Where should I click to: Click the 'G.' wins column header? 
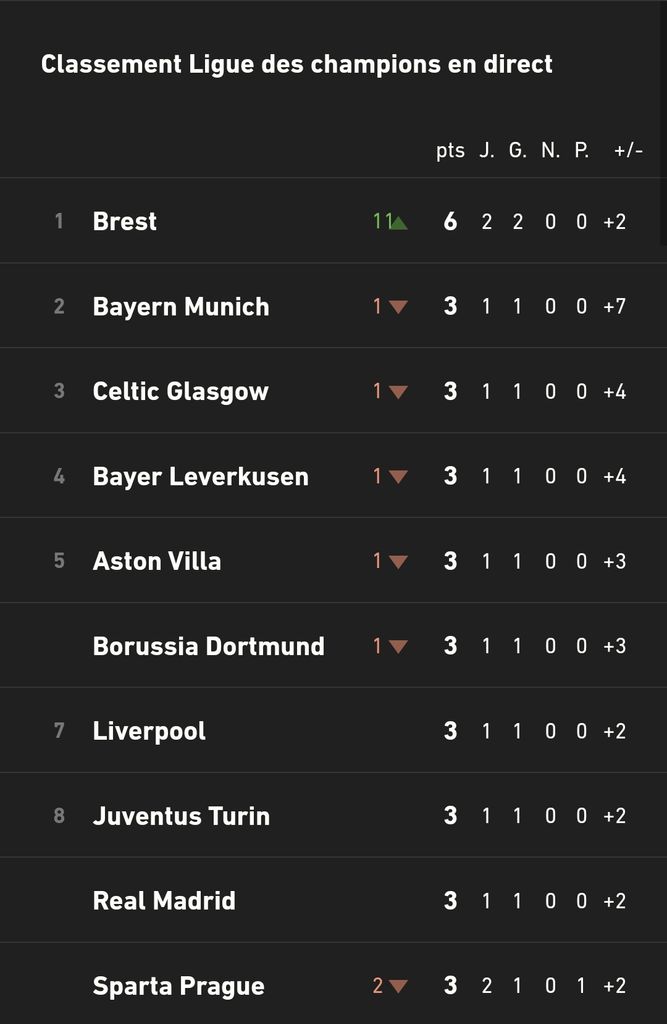point(518,151)
